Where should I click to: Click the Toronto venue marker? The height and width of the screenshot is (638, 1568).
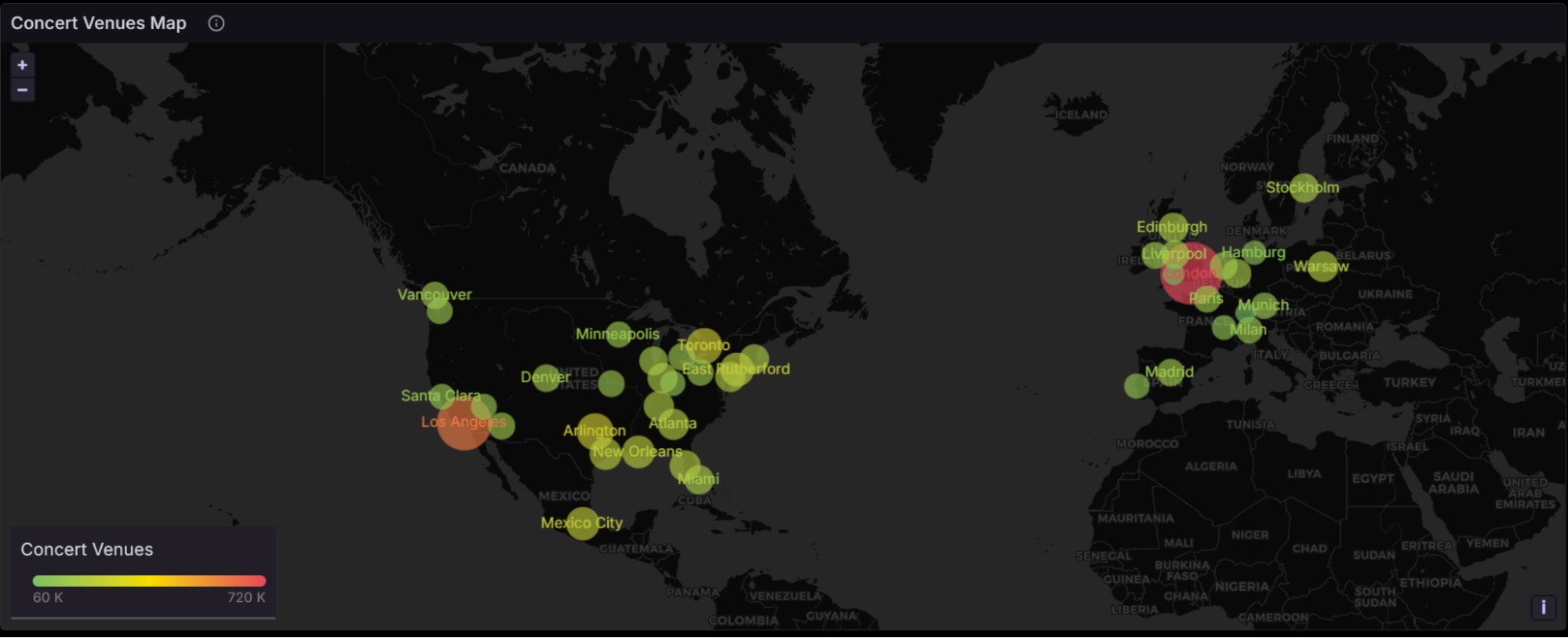(x=704, y=345)
